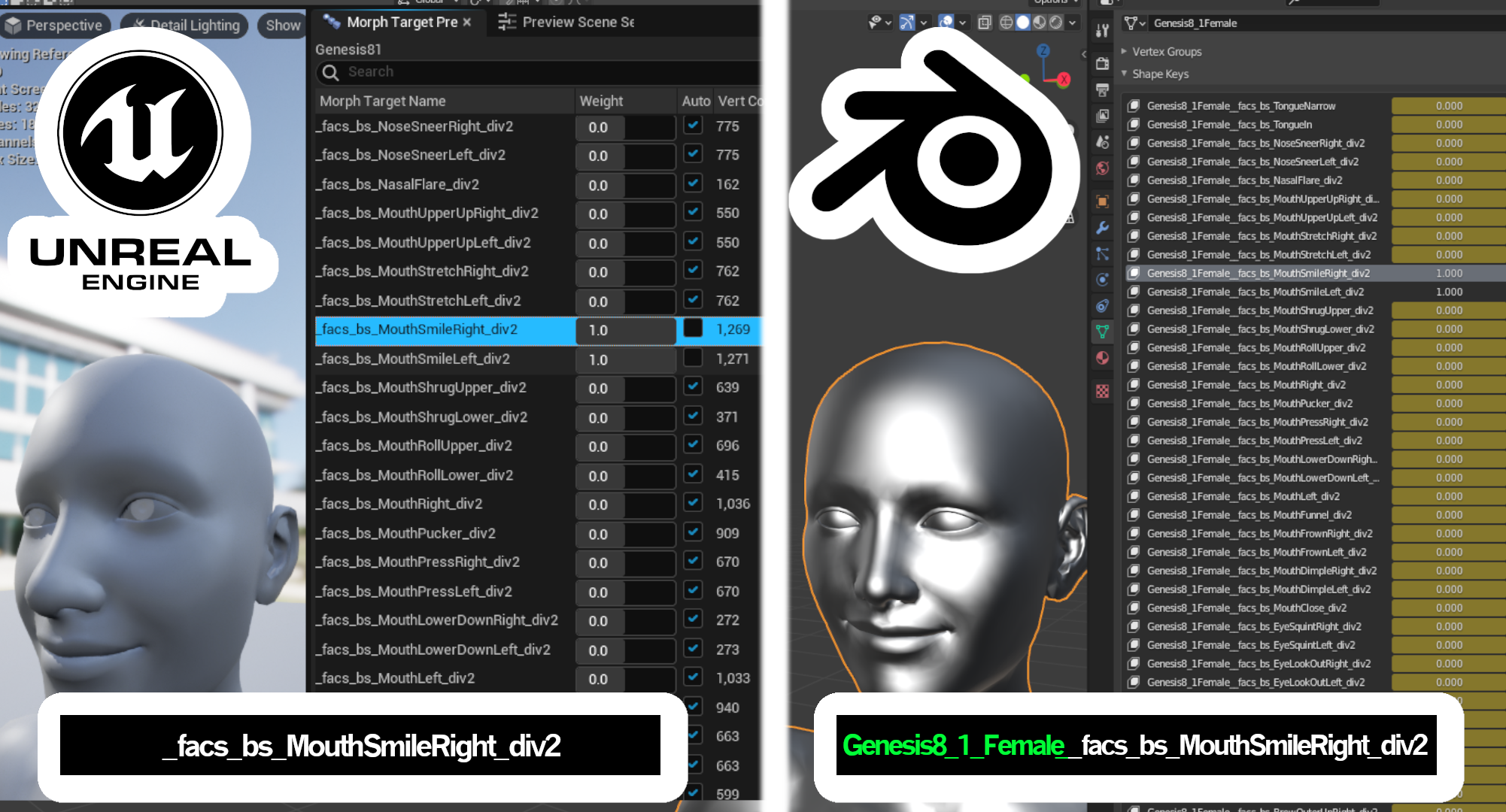1506x812 pixels.
Task: Adjust value slider of NasalFlare shape key
Action: (1448, 180)
